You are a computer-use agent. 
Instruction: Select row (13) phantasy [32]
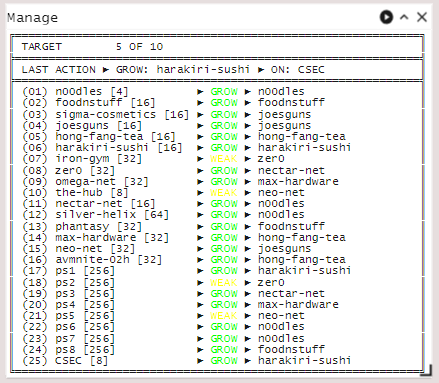pos(187,226)
